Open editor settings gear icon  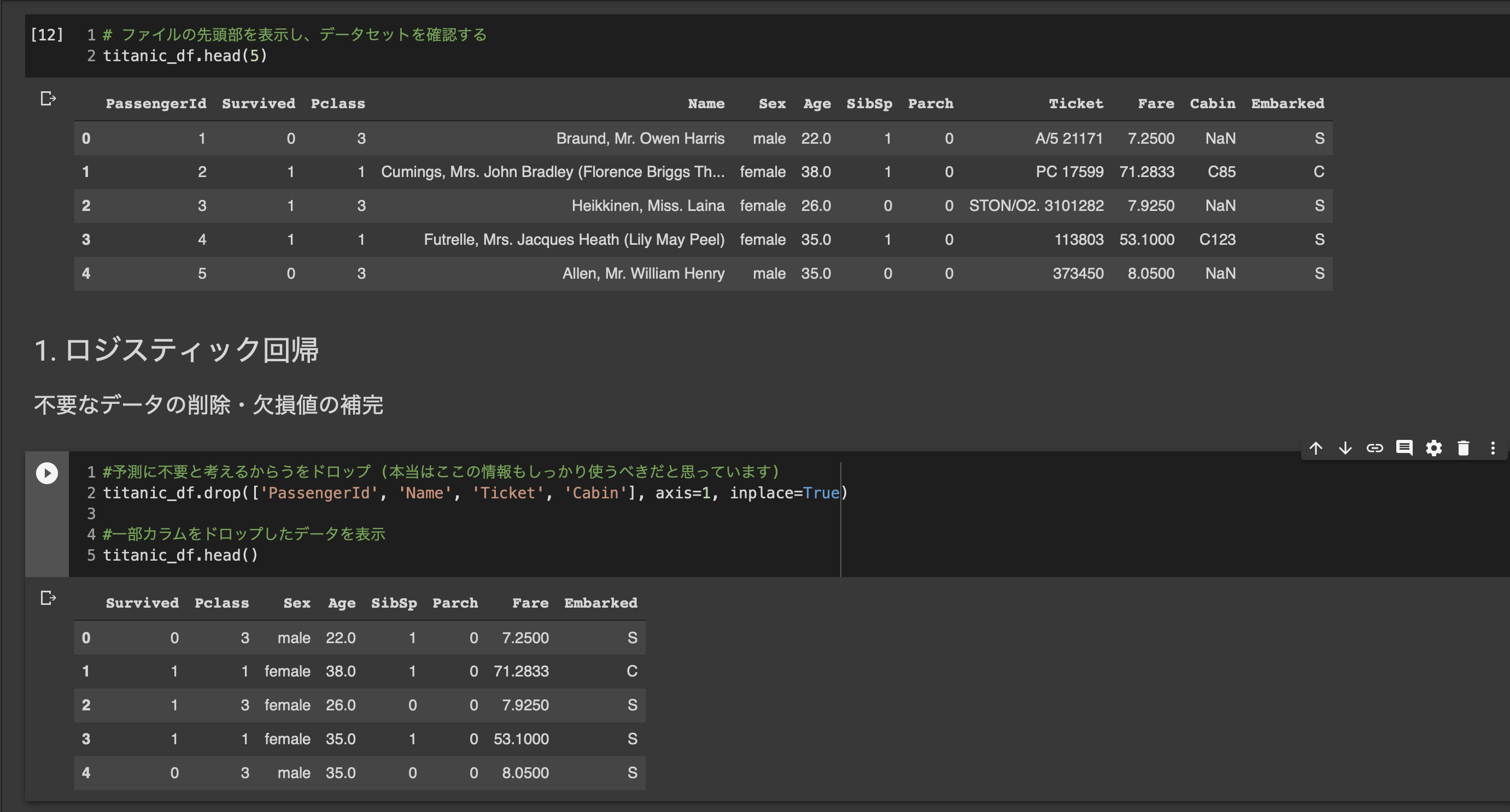(x=1434, y=448)
